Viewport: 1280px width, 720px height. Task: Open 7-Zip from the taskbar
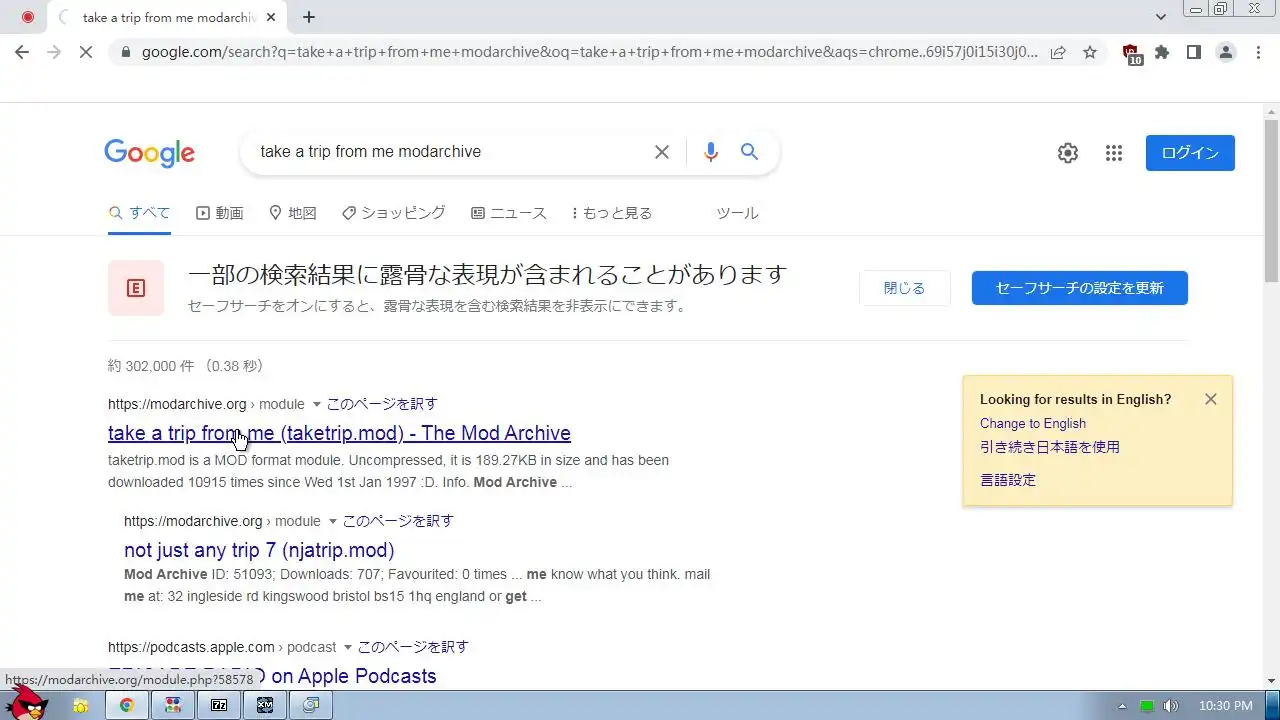click(219, 705)
